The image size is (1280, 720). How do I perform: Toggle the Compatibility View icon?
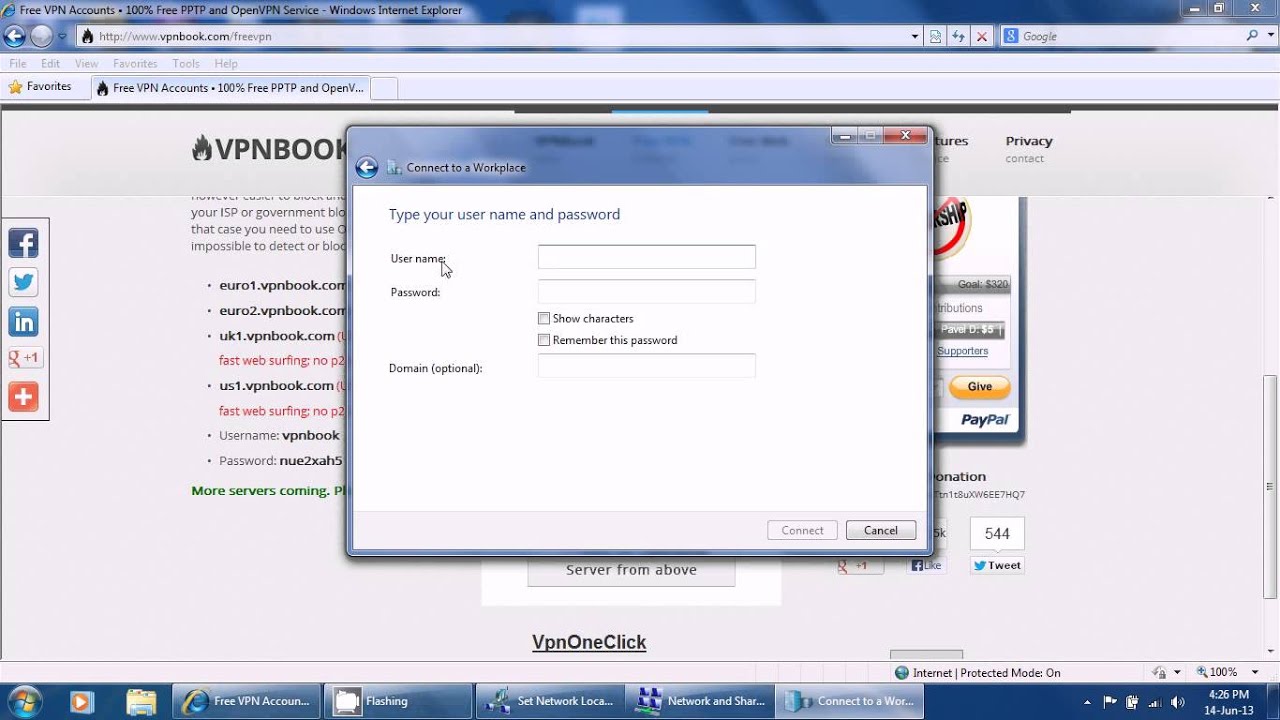pyautogui.click(x=936, y=36)
